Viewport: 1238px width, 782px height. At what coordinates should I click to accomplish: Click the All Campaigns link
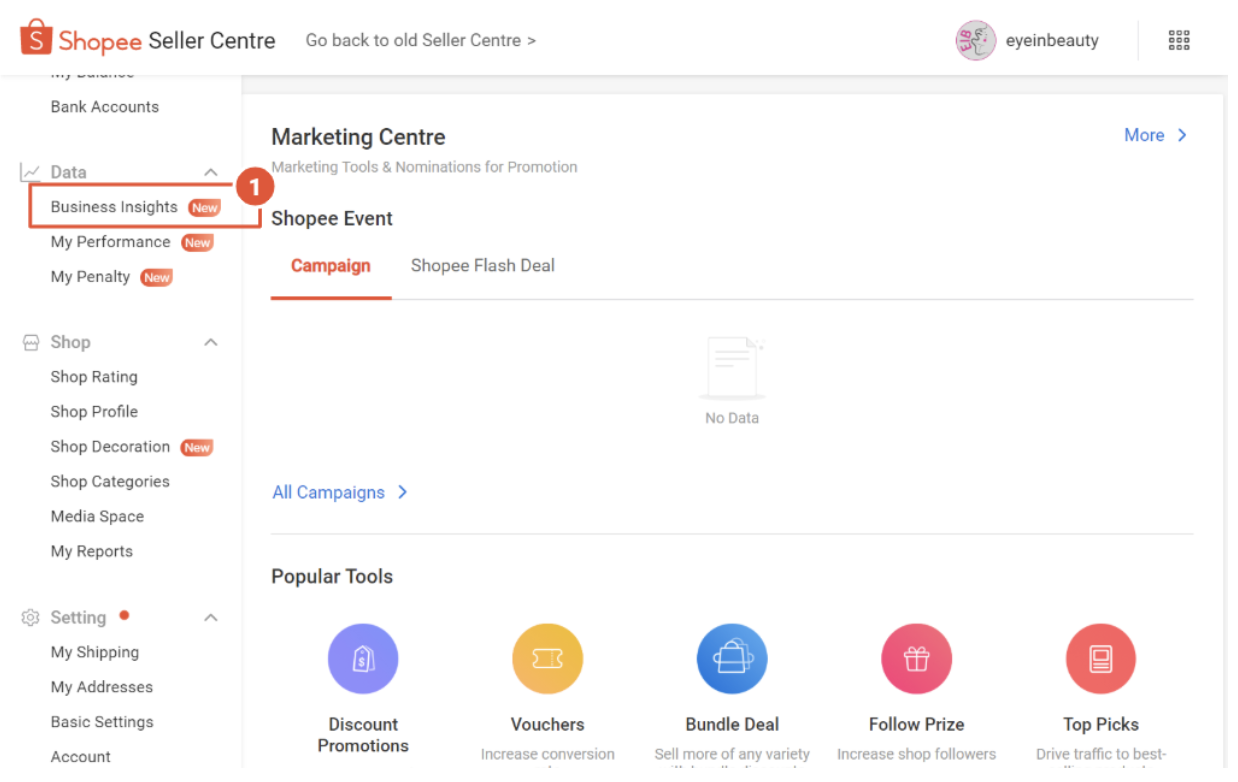(x=329, y=492)
